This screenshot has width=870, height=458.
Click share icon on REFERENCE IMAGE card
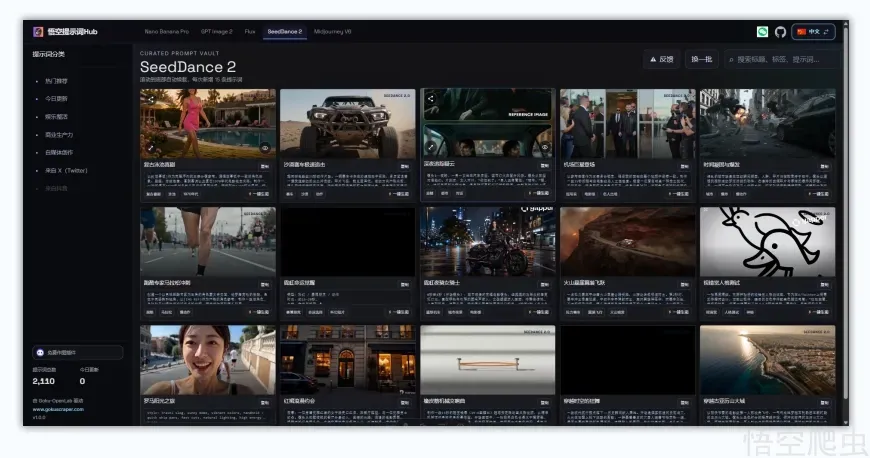(x=431, y=99)
